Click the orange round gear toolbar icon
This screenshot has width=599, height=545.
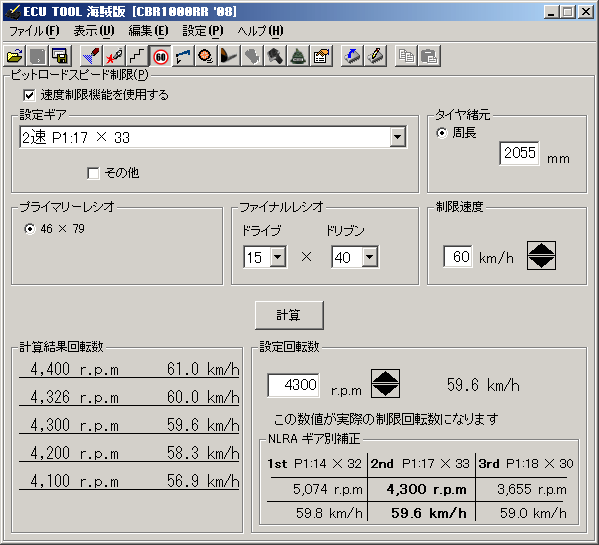click(206, 56)
